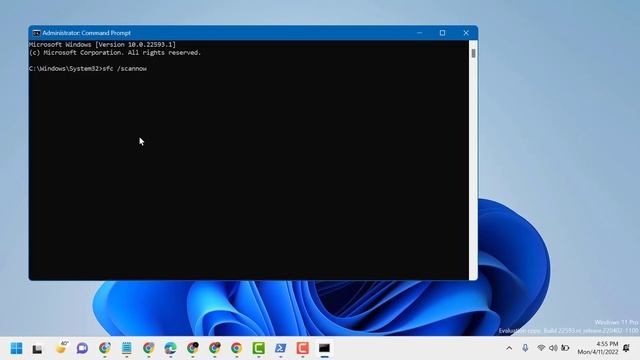The image size is (640, 360).
Task: Open the green Camtasia icon on the taskbar
Action: [258, 348]
